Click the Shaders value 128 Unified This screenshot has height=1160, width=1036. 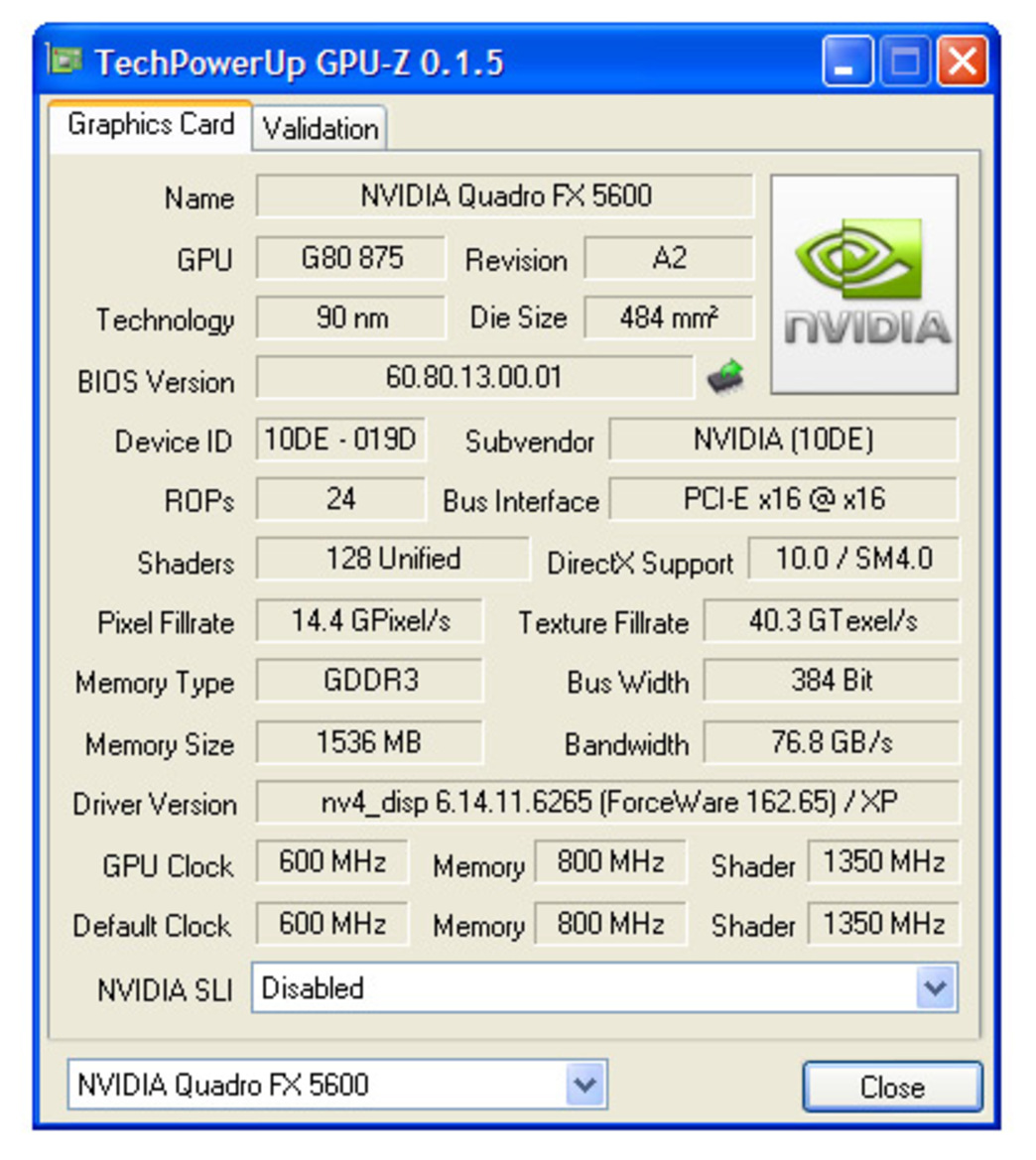click(x=393, y=559)
